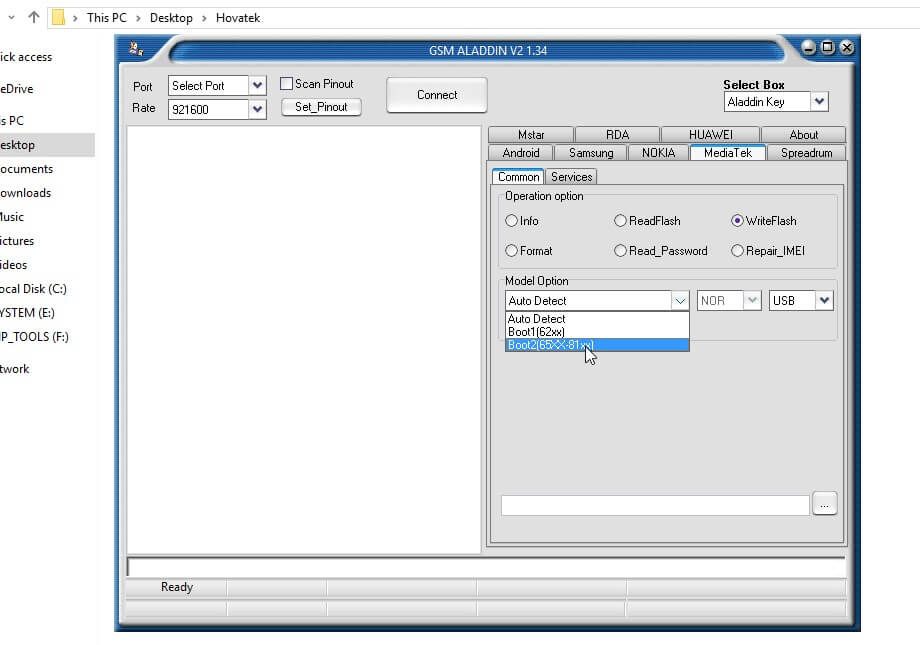
Task: Select the MediaTek tab
Action: [728, 153]
